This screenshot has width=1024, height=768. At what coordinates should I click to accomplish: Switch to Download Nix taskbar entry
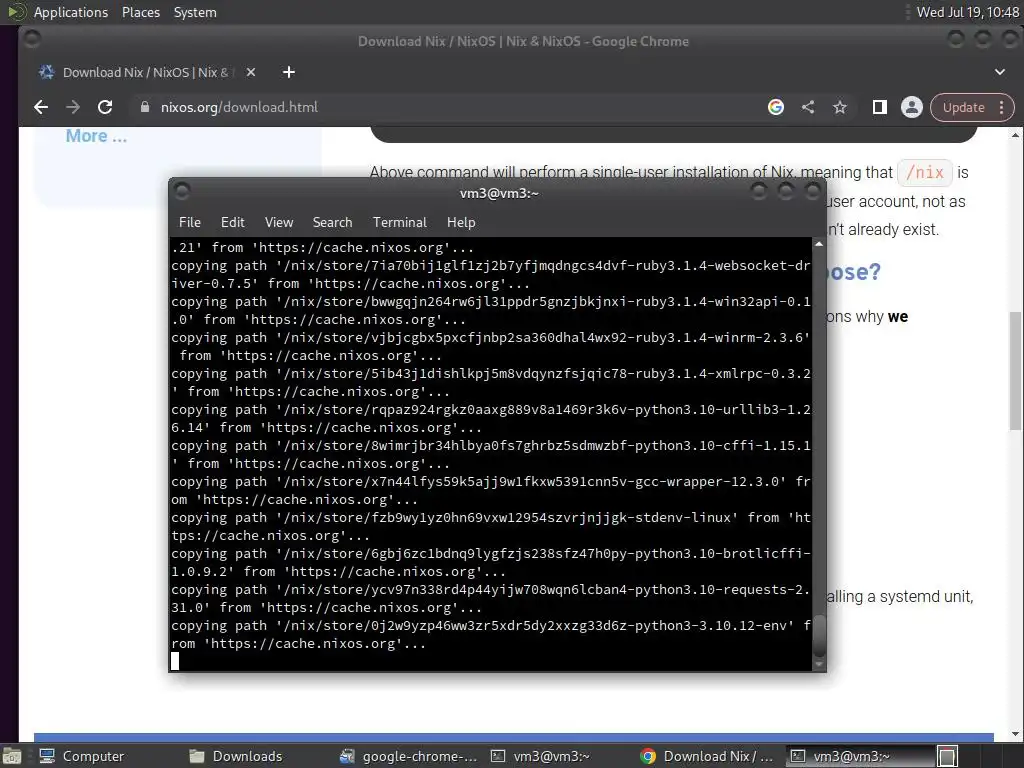tap(708, 756)
